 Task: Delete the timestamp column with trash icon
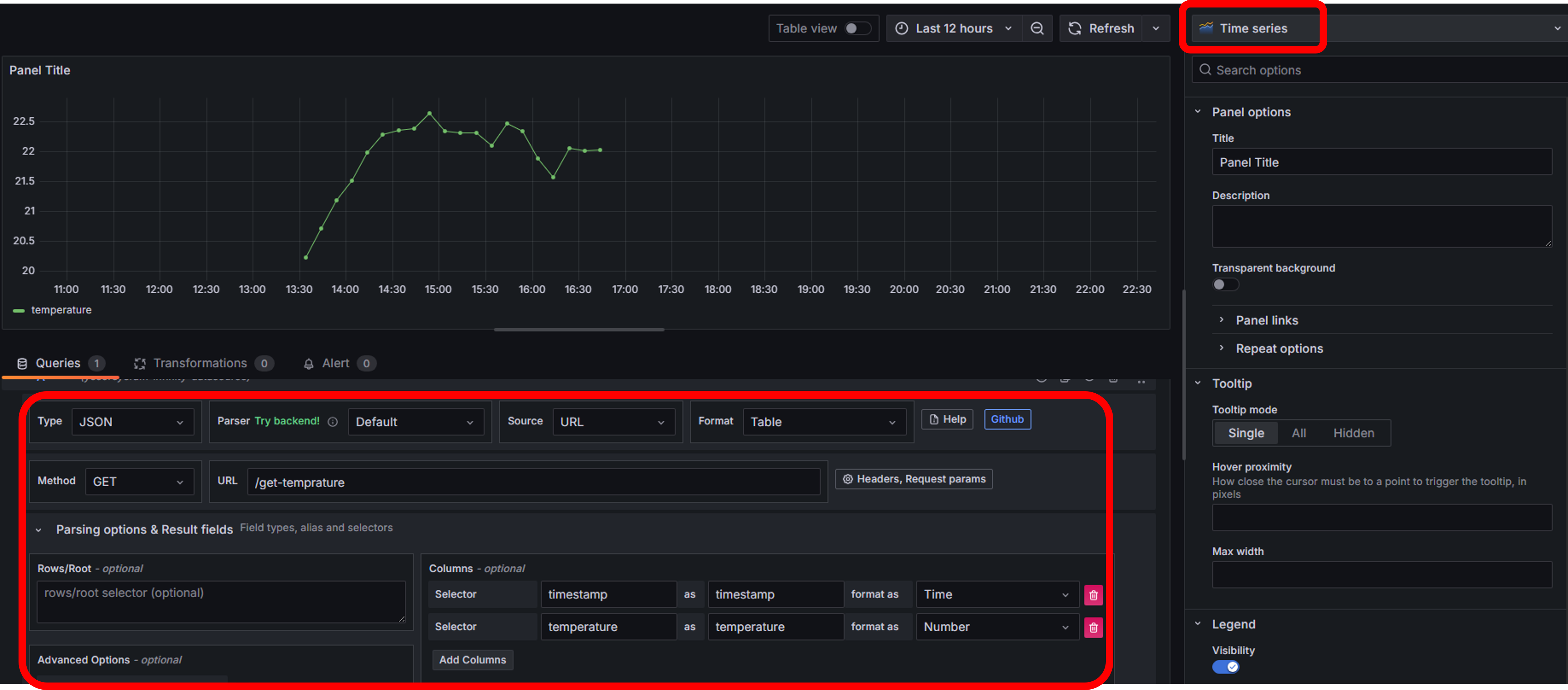1093,595
